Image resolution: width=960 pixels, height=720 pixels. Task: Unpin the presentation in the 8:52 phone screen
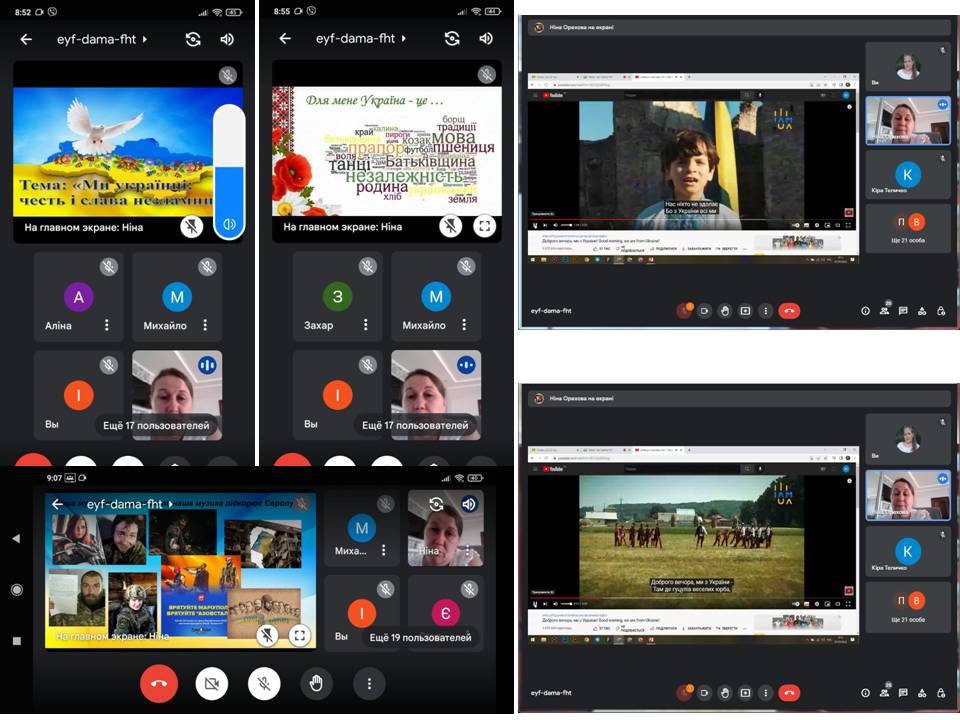[x=192, y=227]
